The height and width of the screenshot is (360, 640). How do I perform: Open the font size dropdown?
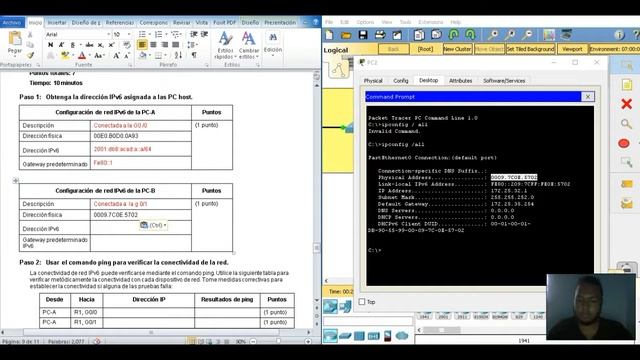129,34
